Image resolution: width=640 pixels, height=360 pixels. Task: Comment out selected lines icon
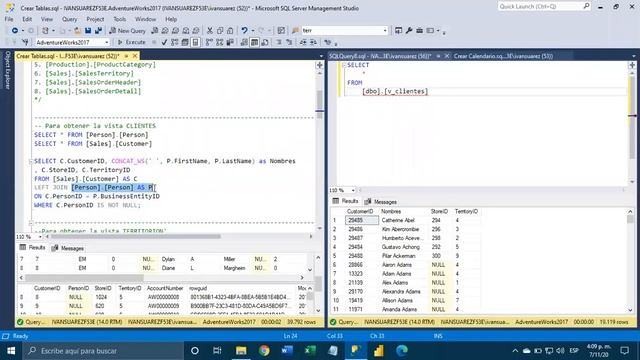point(279,42)
